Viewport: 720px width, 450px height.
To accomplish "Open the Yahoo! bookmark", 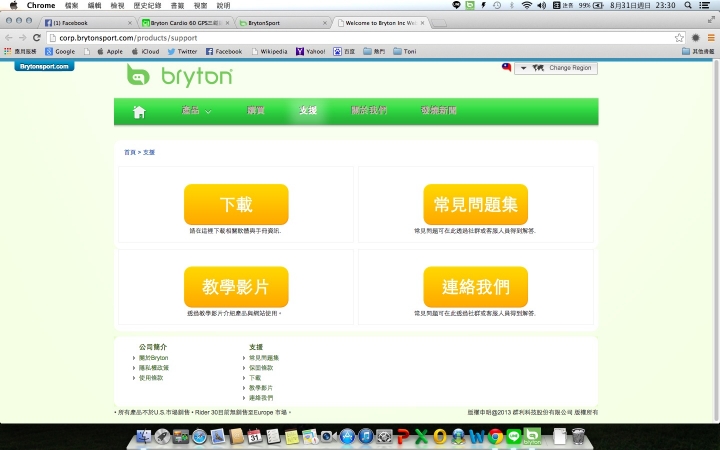I will (310, 51).
